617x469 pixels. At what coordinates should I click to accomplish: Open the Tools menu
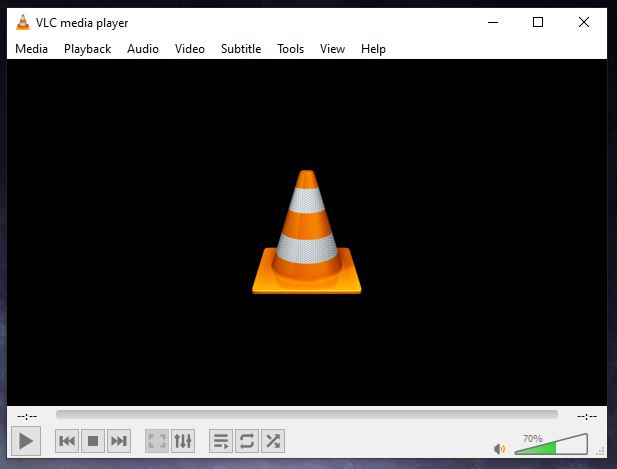(290, 49)
